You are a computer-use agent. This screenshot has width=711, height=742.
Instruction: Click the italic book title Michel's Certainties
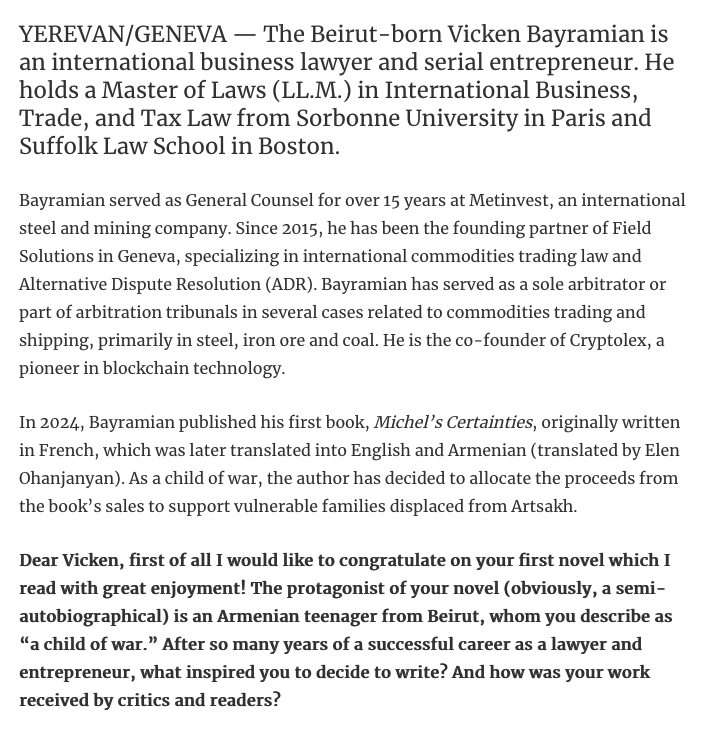pyautogui.click(x=453, y=422)
